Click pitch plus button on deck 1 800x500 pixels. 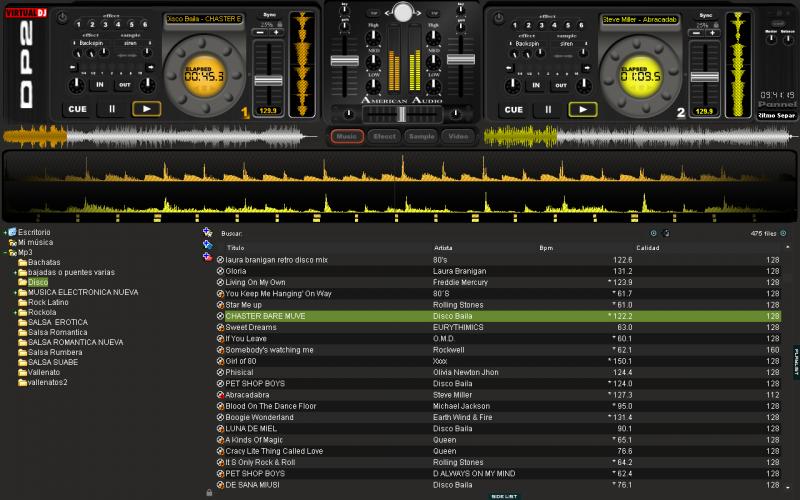coord(277,32)
